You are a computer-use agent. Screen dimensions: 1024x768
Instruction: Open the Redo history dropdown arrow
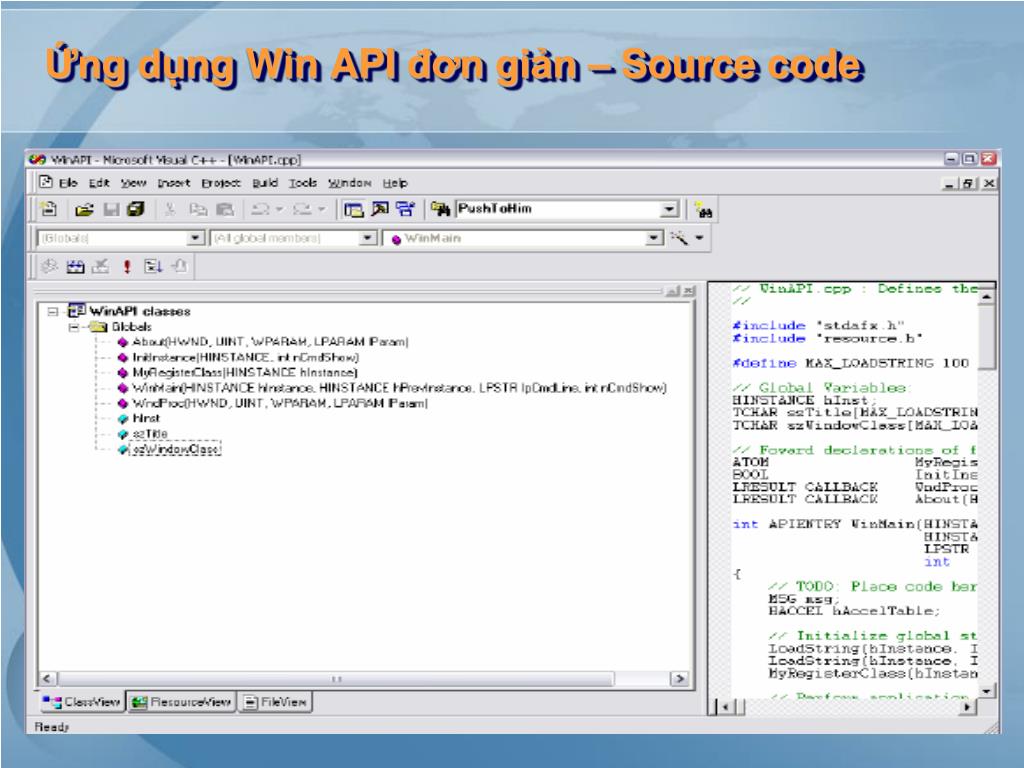click(321, 209)
